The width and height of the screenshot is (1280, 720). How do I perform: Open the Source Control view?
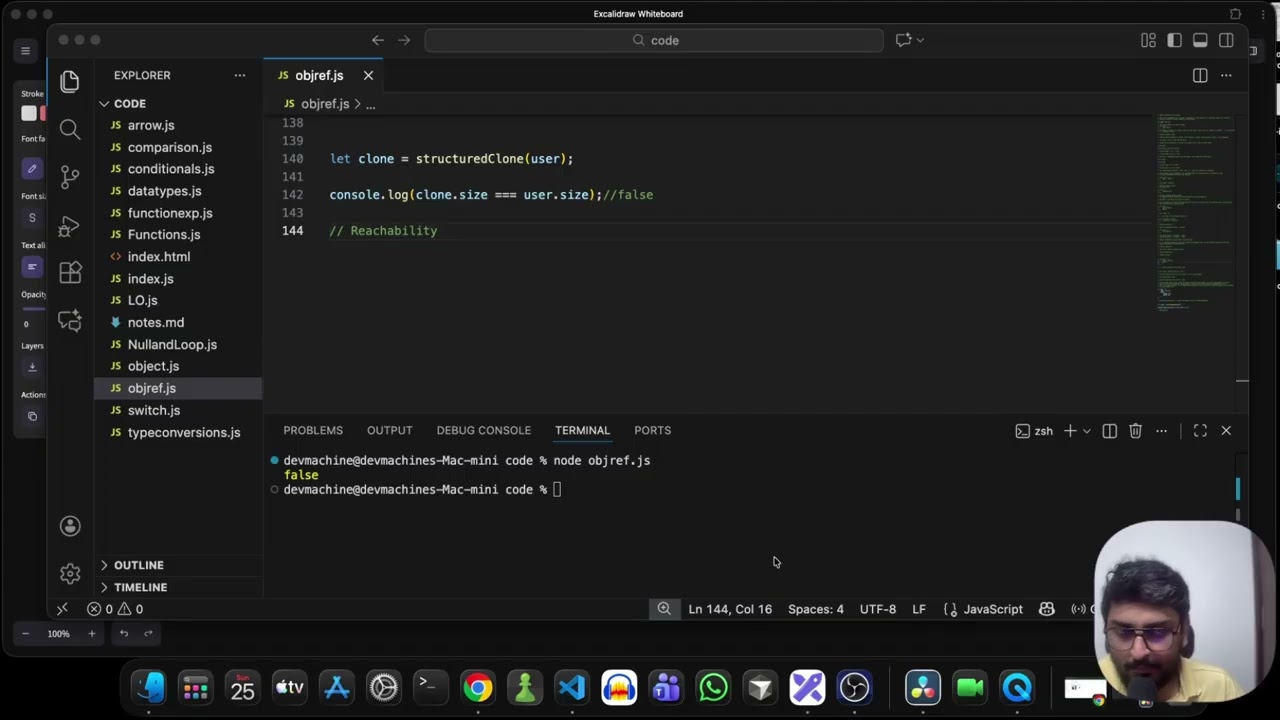coord(69,177)
